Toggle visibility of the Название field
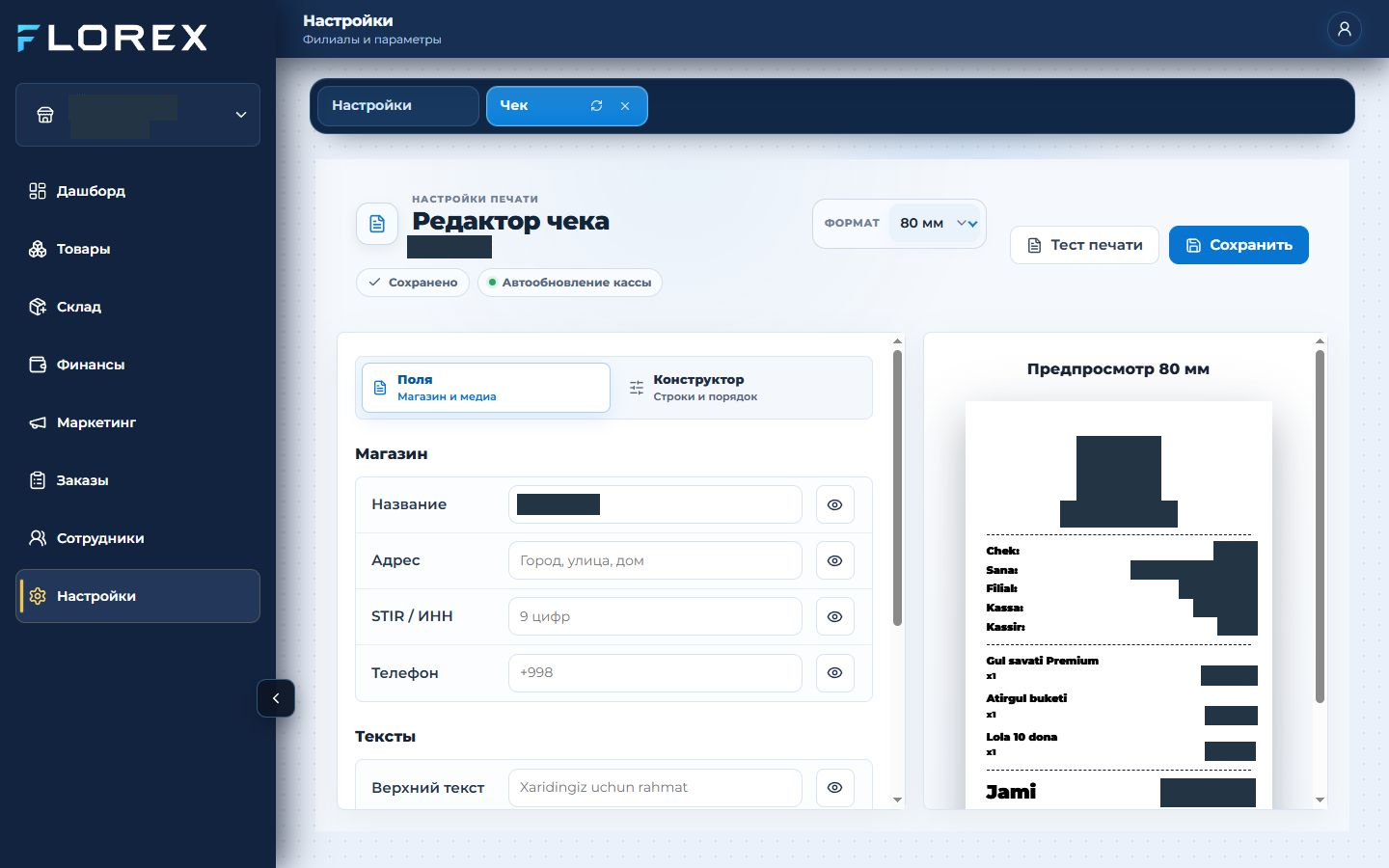 coord(835,504)
